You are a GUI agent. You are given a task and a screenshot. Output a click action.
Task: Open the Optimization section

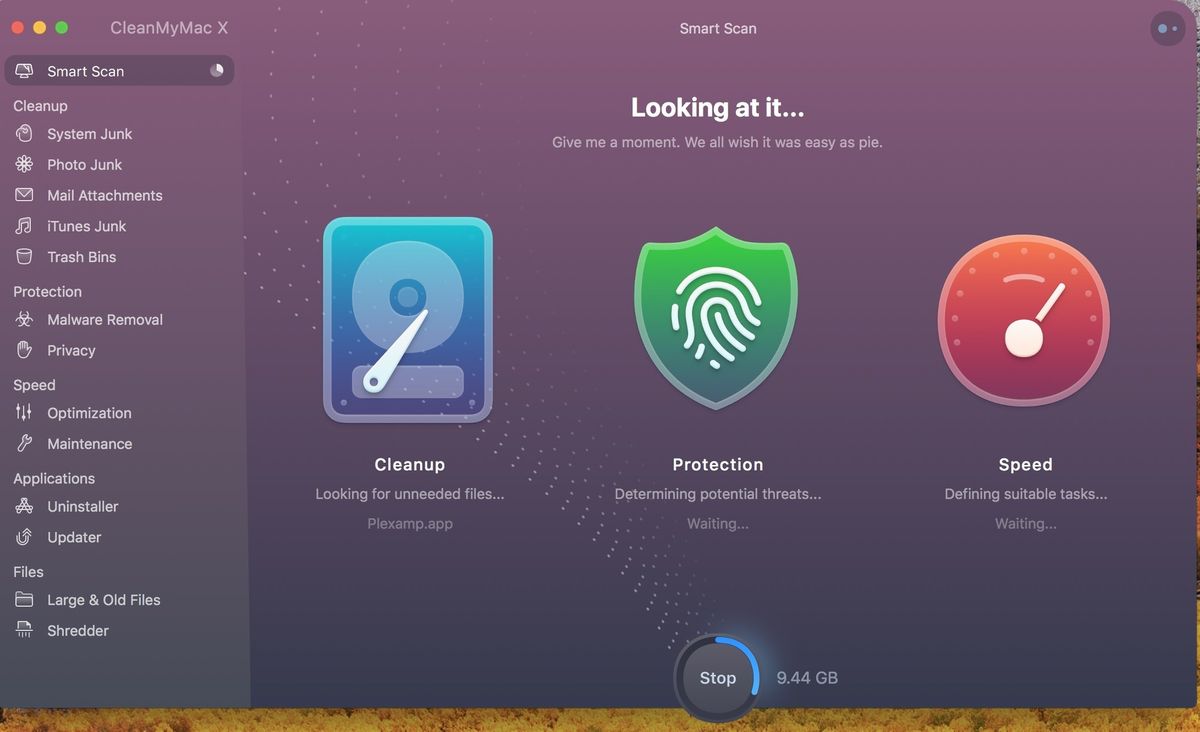pyautogui.click(x=26, y=412)
